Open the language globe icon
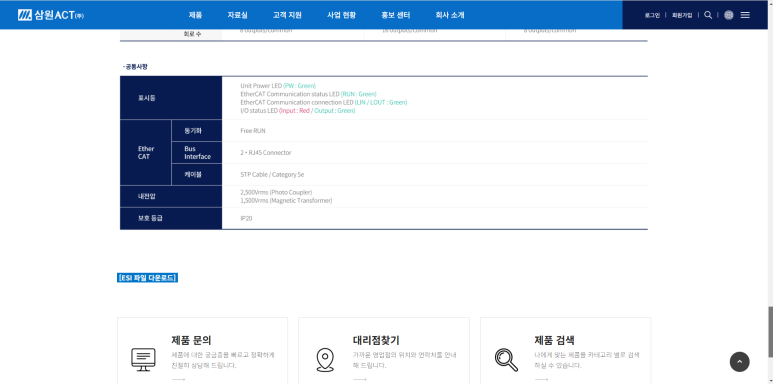The height and width of the screenshot is (384, 773). [x=729, y=15]
